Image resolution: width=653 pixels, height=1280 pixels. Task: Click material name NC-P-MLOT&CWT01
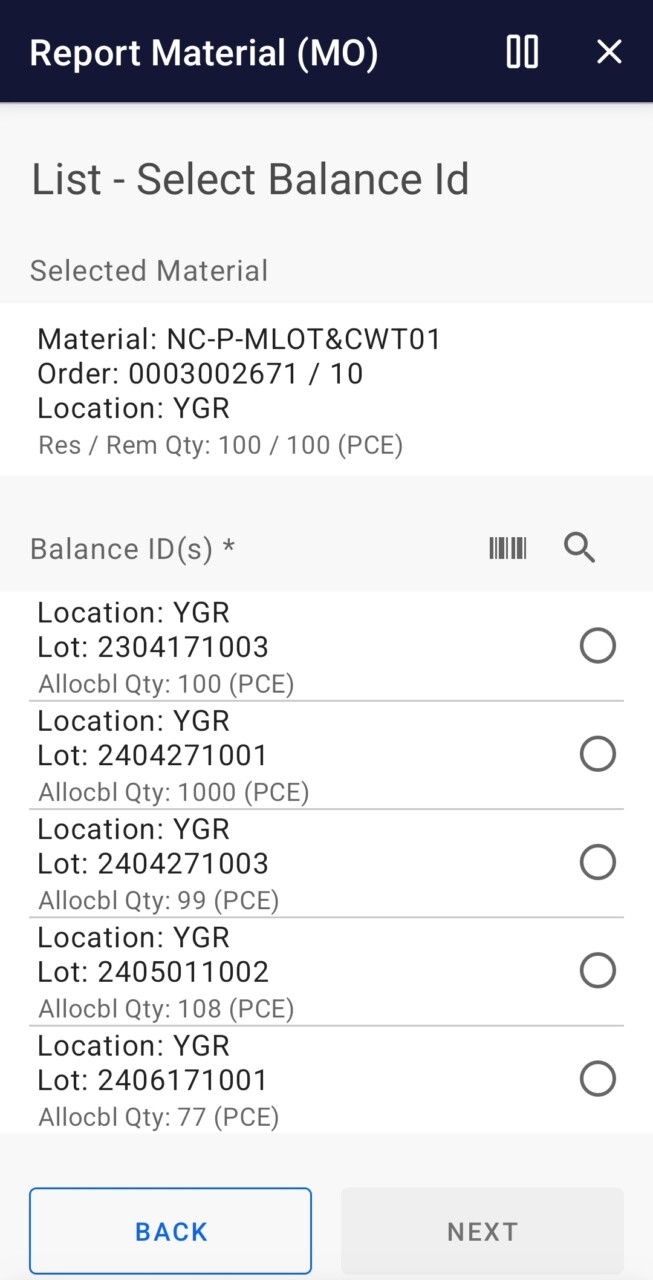tap(239, 340)
